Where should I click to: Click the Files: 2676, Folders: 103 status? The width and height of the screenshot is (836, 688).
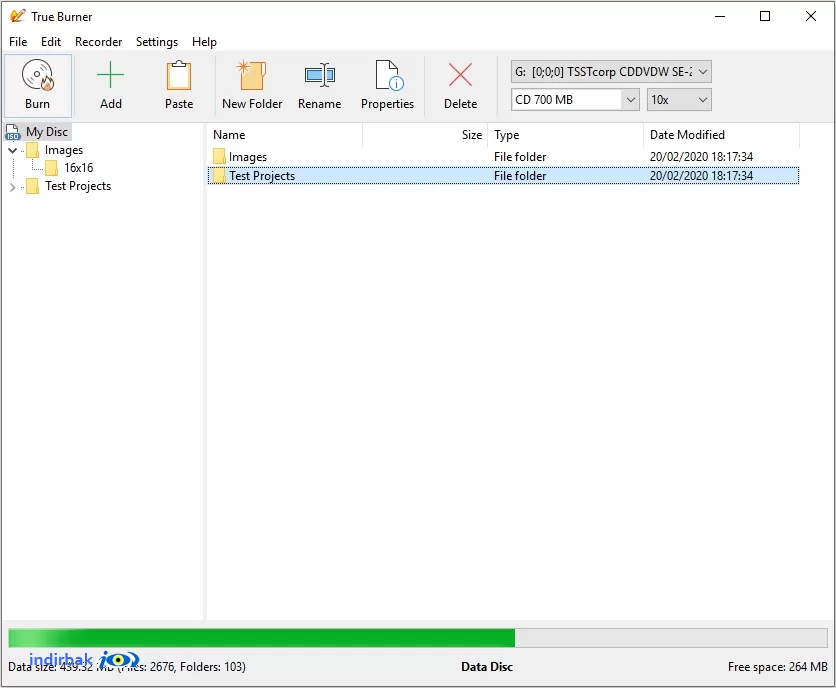[x=183, y=667]
